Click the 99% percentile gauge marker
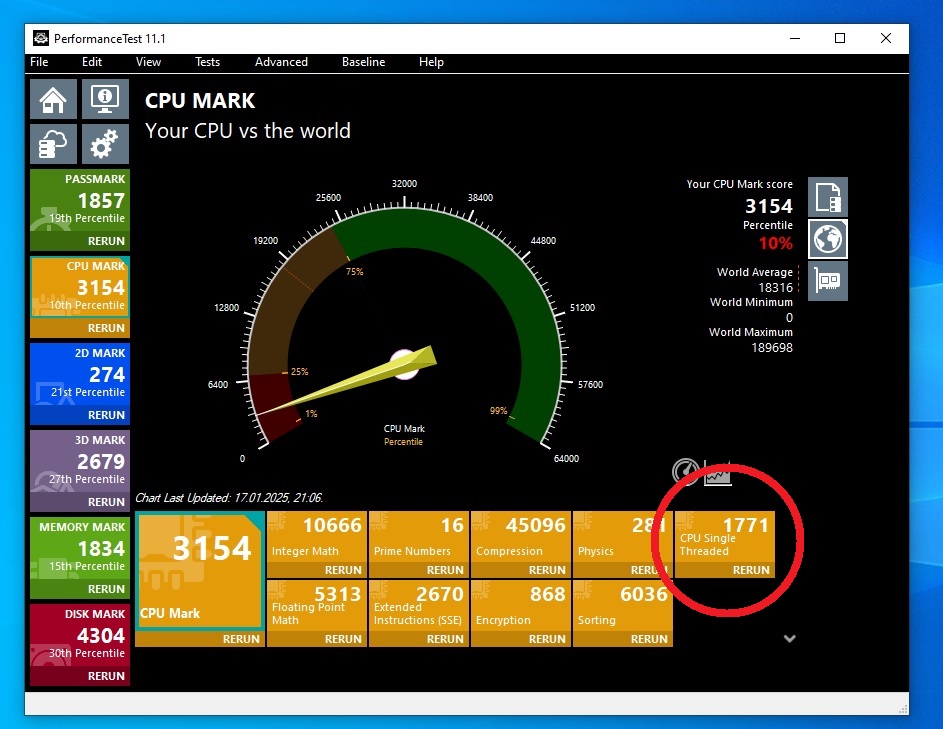This screenshot has height=729, width=943. 499,411
